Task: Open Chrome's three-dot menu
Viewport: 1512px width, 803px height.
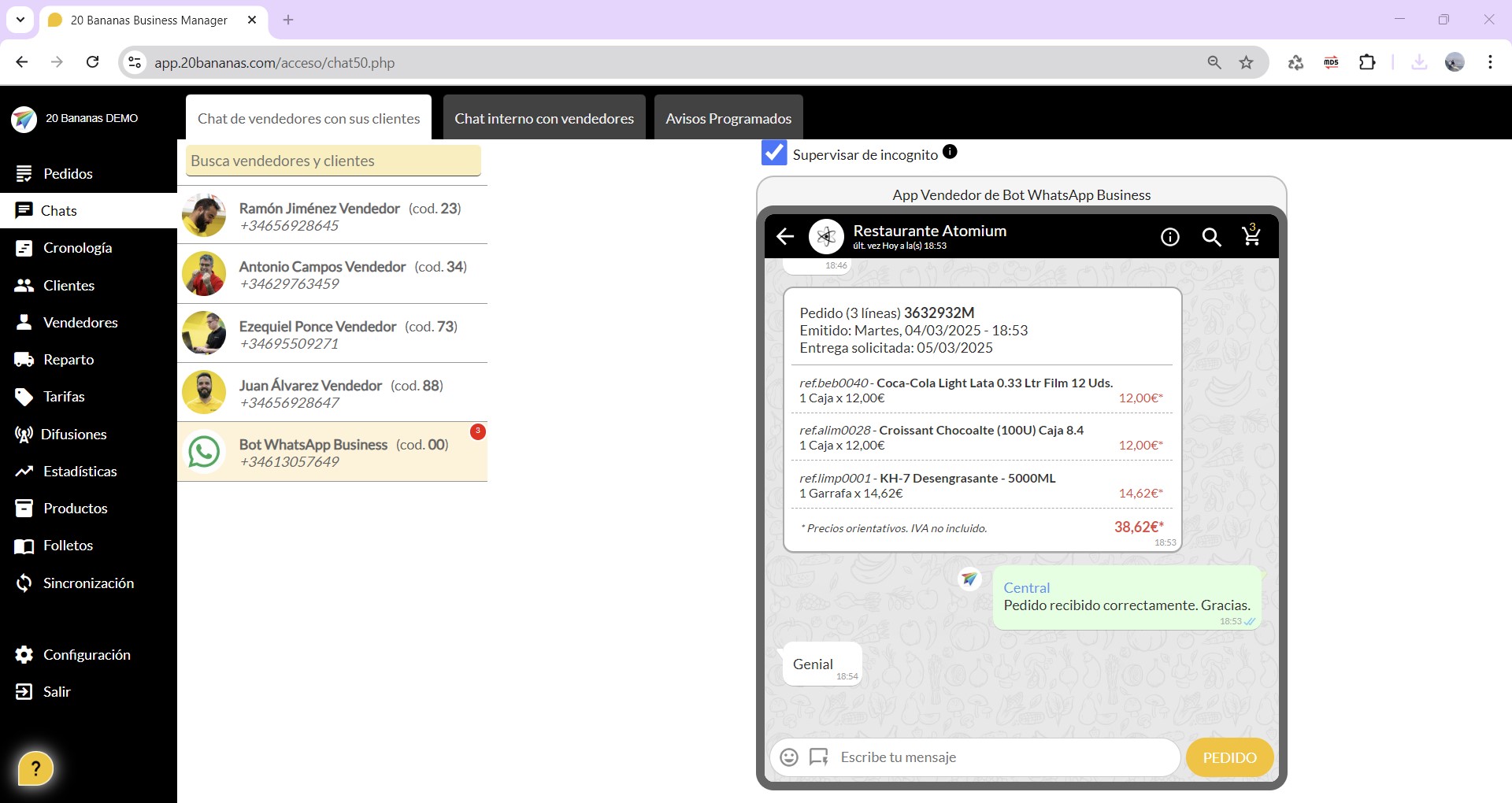Action: pos(1490,62)
